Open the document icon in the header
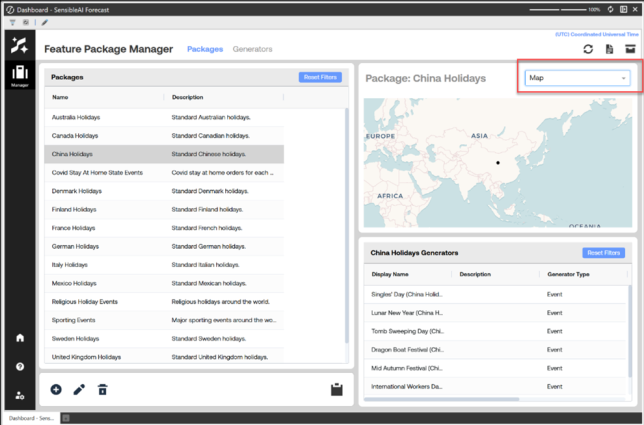 point(610,49)
